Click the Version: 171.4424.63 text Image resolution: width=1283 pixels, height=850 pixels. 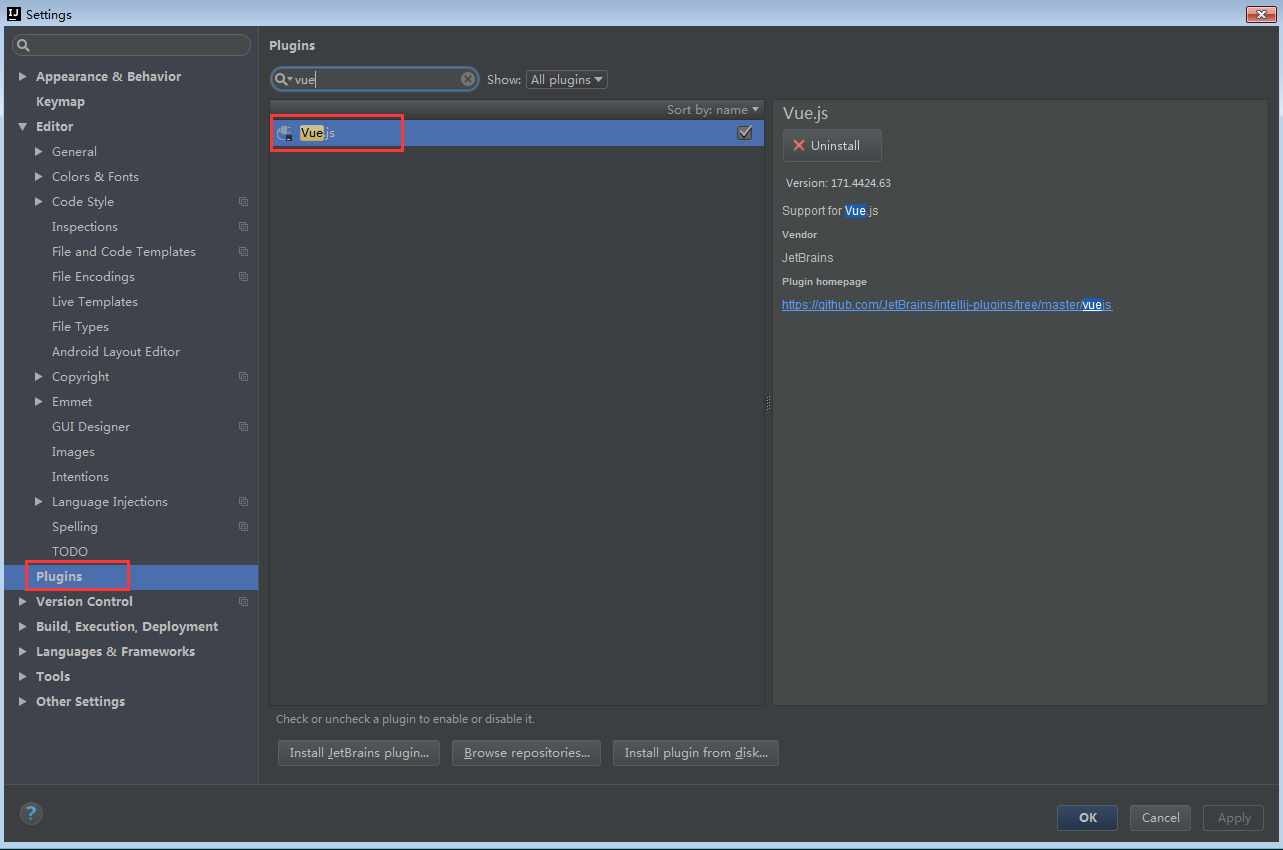point(838,184)
